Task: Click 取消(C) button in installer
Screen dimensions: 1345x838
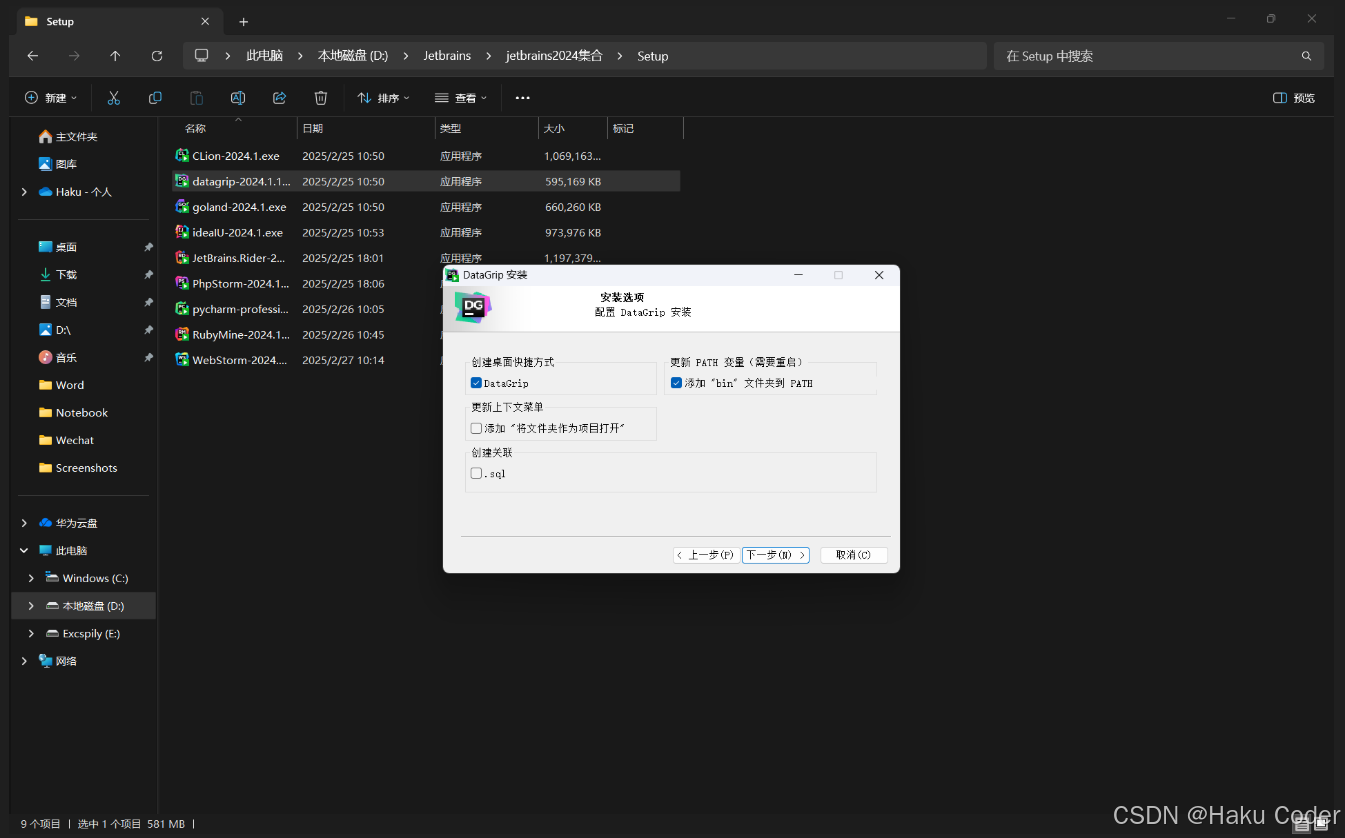Action: click(x=854, y=555)
